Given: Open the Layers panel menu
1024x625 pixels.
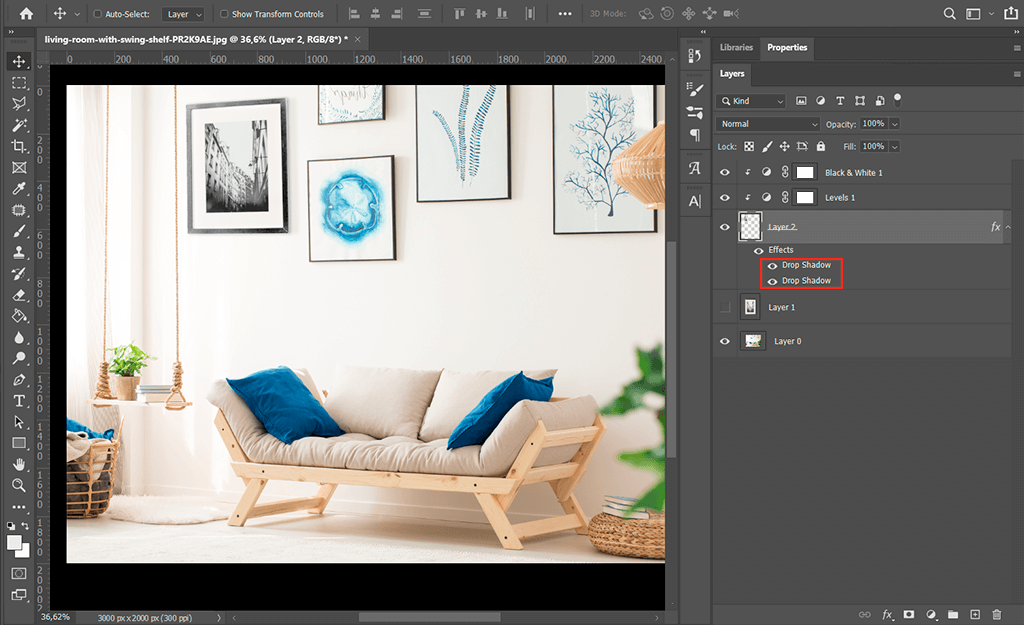Looking at the screenshot, I should click(x=1017, y=74).
